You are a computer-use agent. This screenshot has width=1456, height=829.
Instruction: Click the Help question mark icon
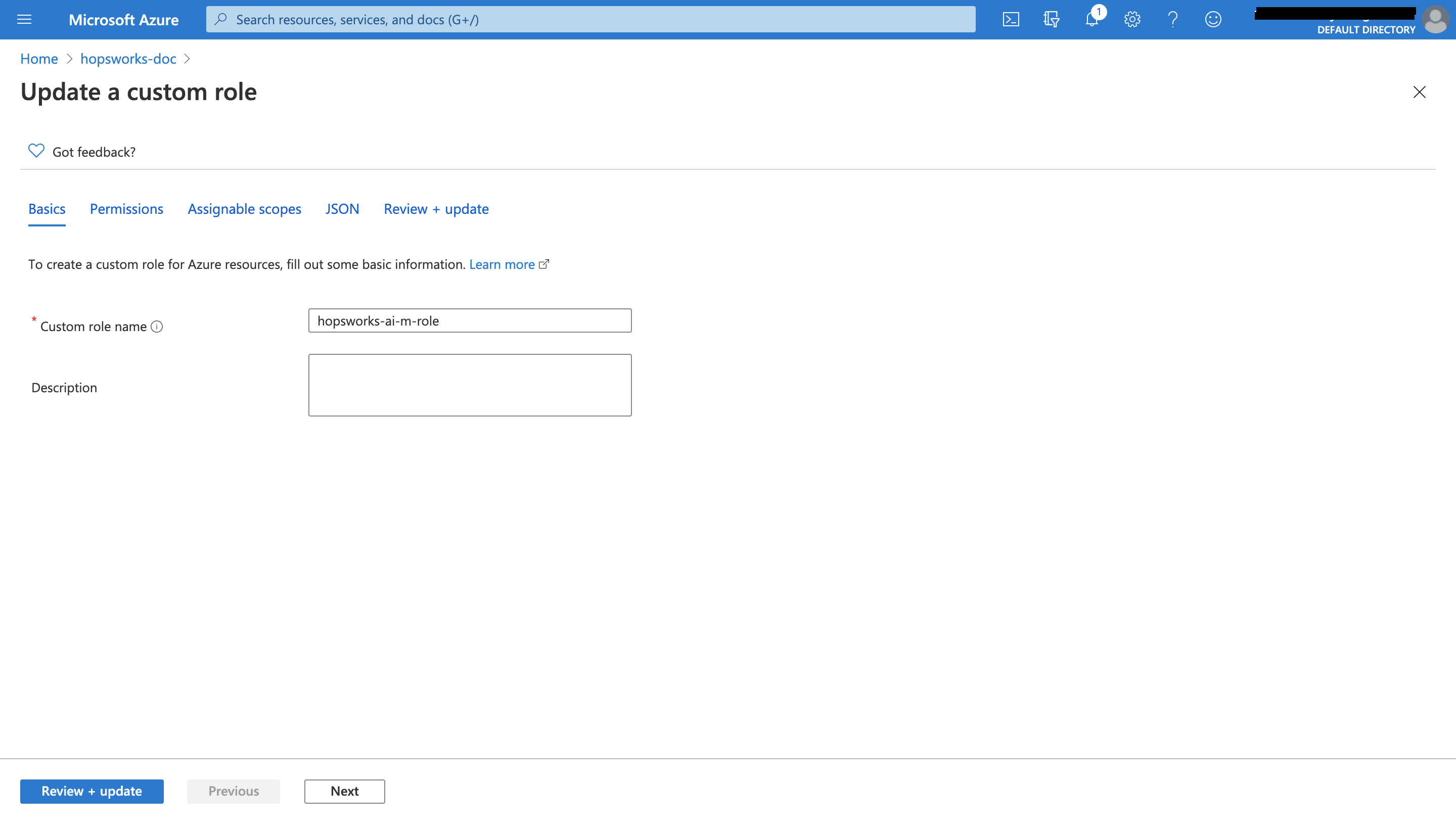[1172, 19]
